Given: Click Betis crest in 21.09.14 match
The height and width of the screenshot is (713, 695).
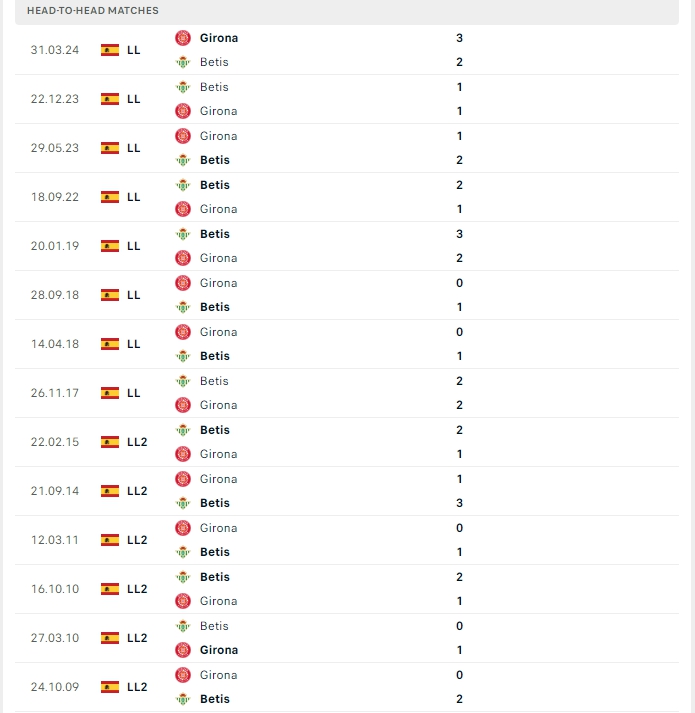Looking at the screenshot, I should click(183, 503).
